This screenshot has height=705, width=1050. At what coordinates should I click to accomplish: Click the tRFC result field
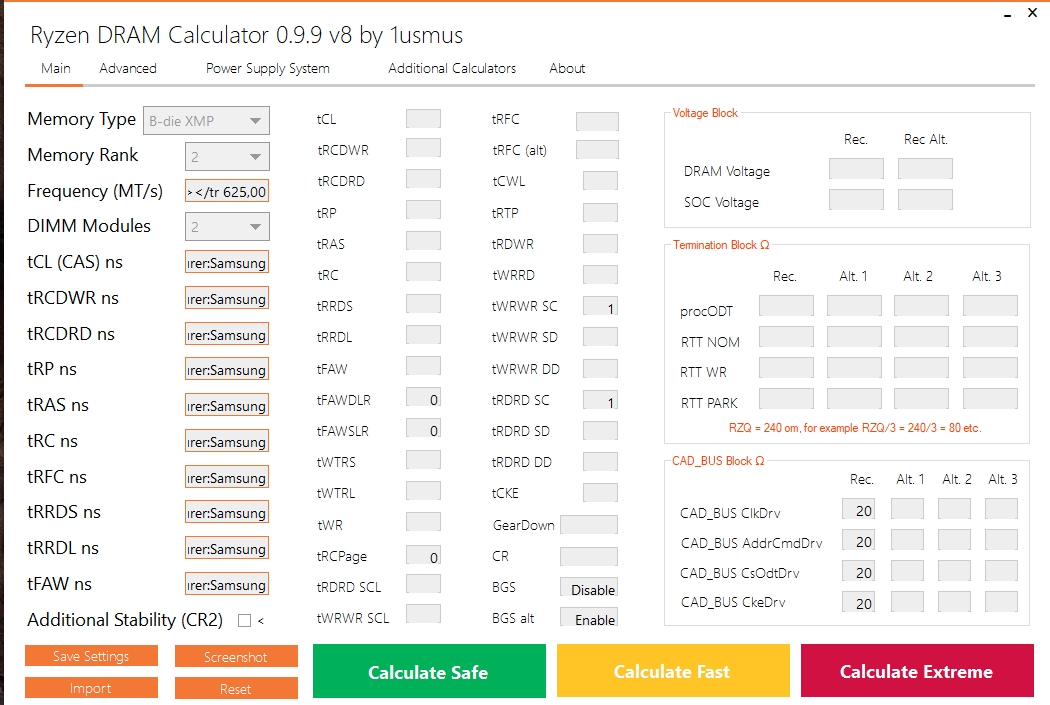[597, 121]
